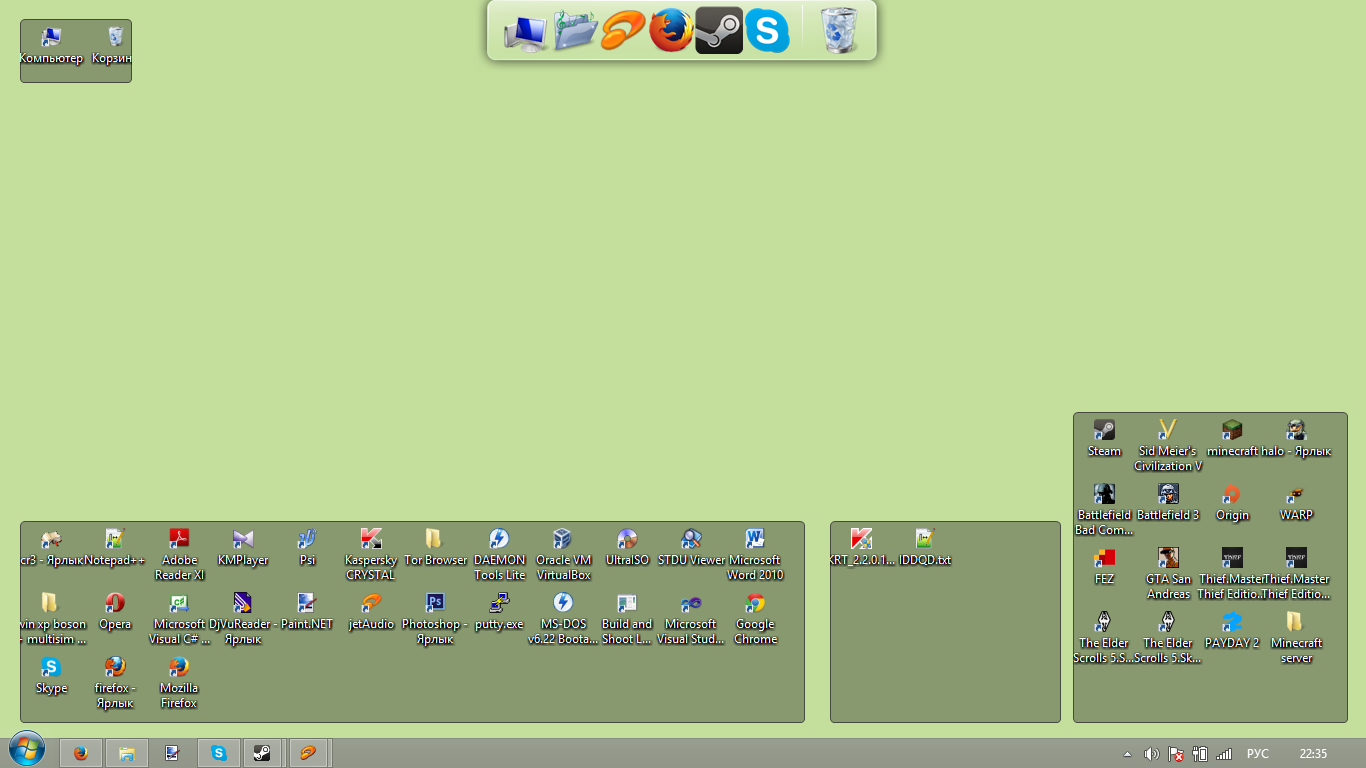Select the cr3 - Ярлык desktop shortcut
The image size is (1366, 768).
(51, 548)
